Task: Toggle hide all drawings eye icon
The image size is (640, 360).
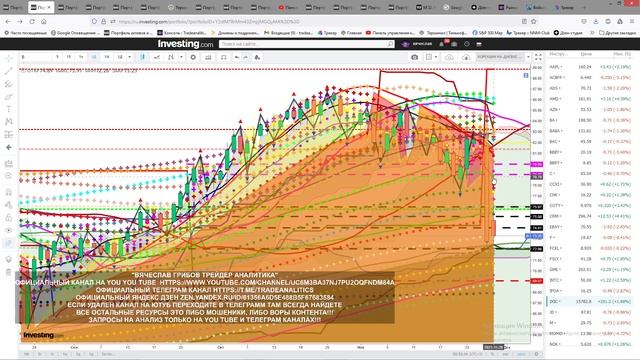Action: (x=9, y=230)
